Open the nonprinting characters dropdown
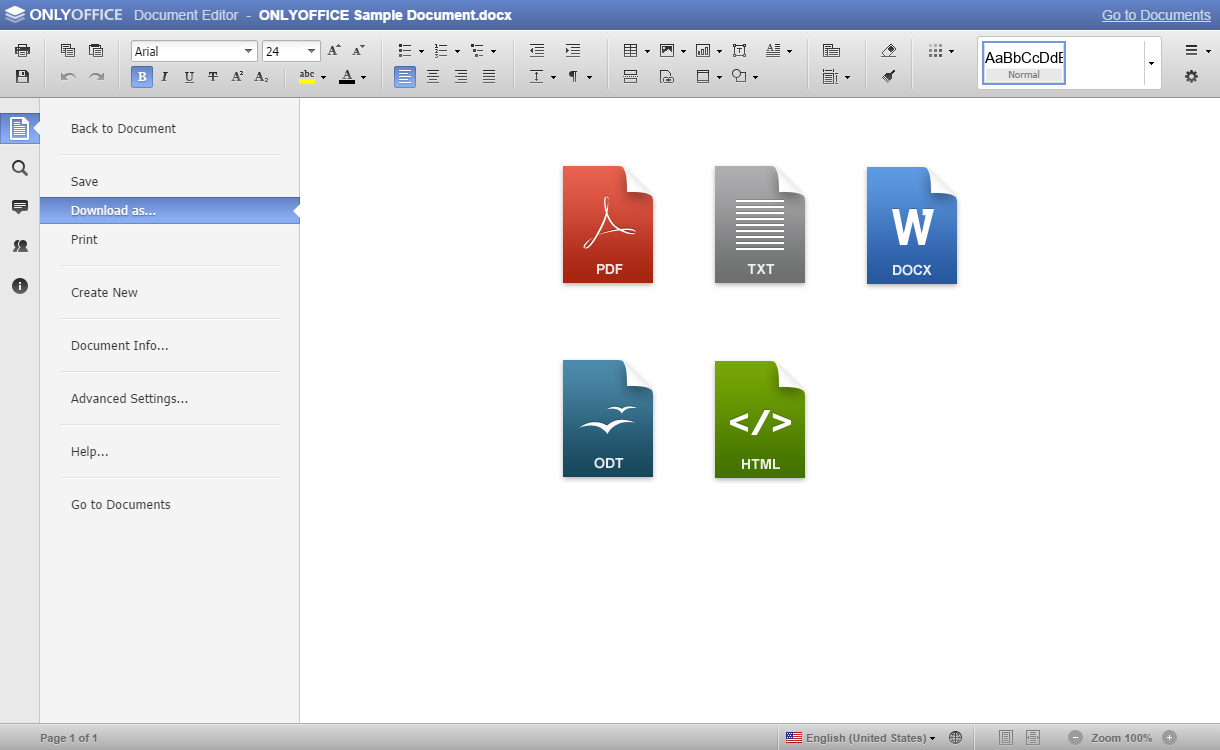Image resolution: width=1220 pixels, height=750 pixels. click(589, 77)
